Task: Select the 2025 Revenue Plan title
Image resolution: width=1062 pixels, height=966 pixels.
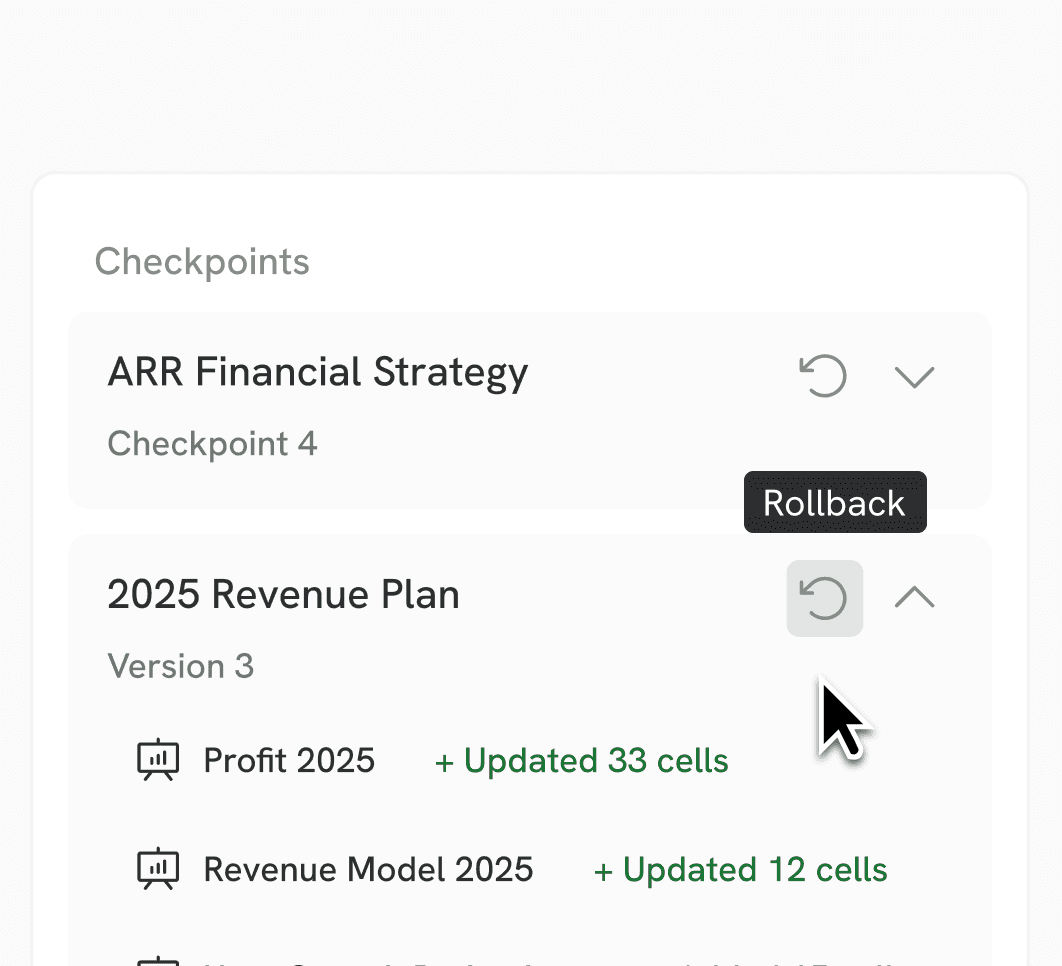Action: coord(284,594)
